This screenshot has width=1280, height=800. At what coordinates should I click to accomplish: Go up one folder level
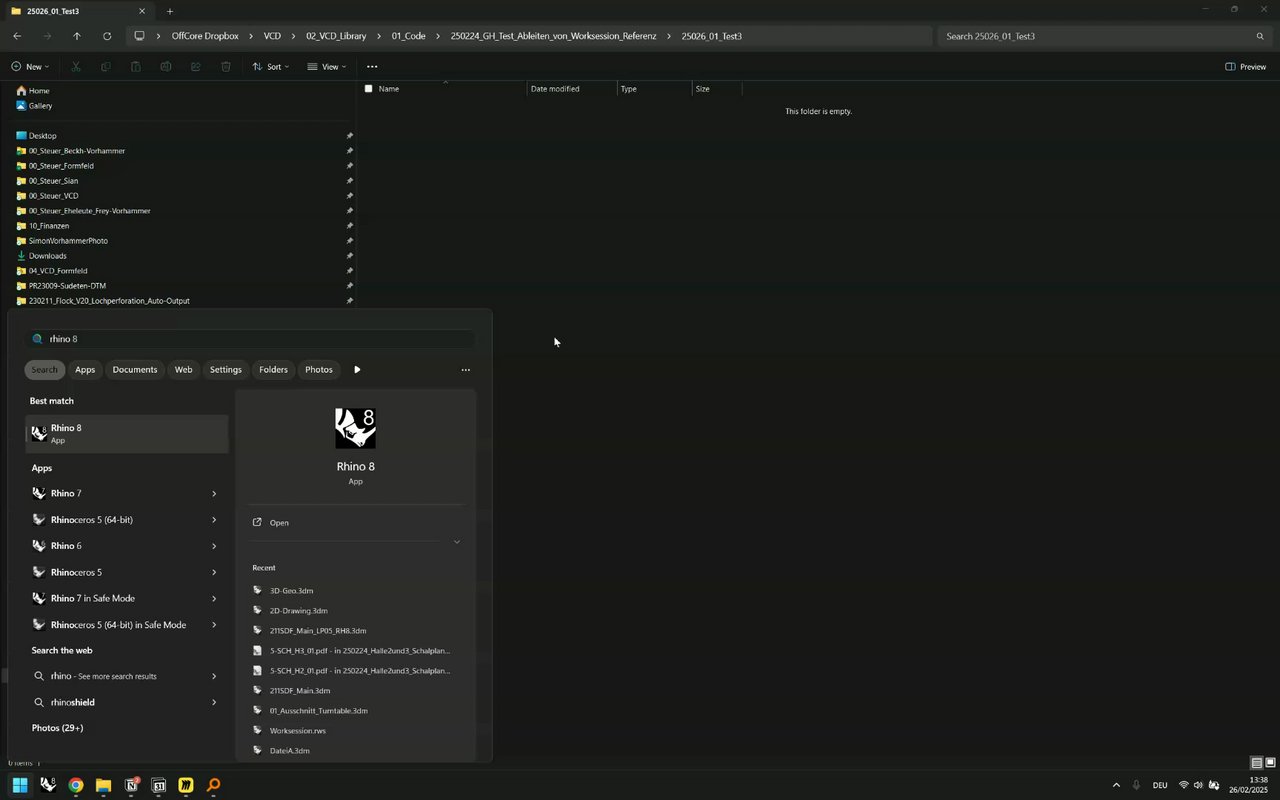(77, 36)
